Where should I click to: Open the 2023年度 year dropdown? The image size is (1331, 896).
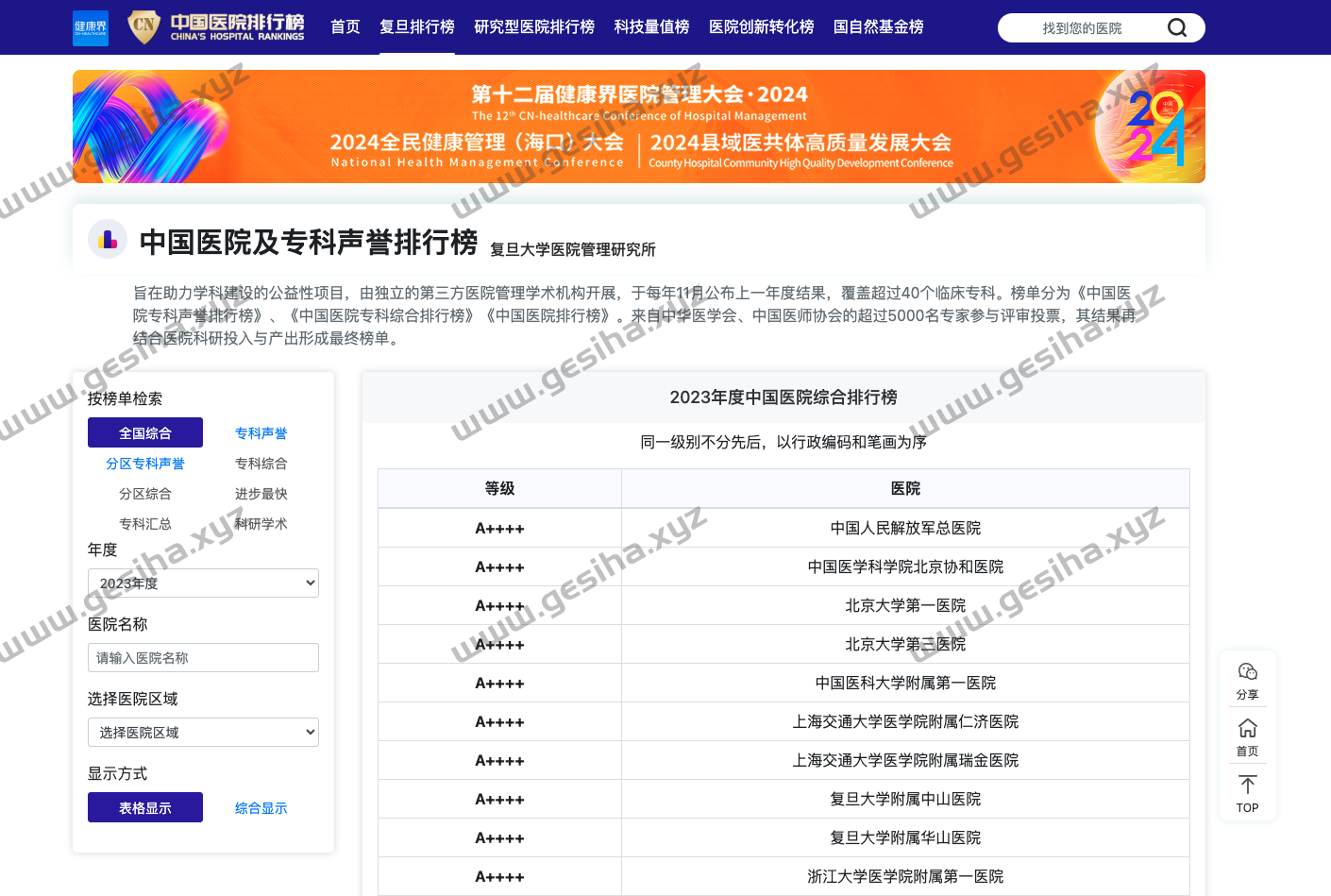point(203,583)
